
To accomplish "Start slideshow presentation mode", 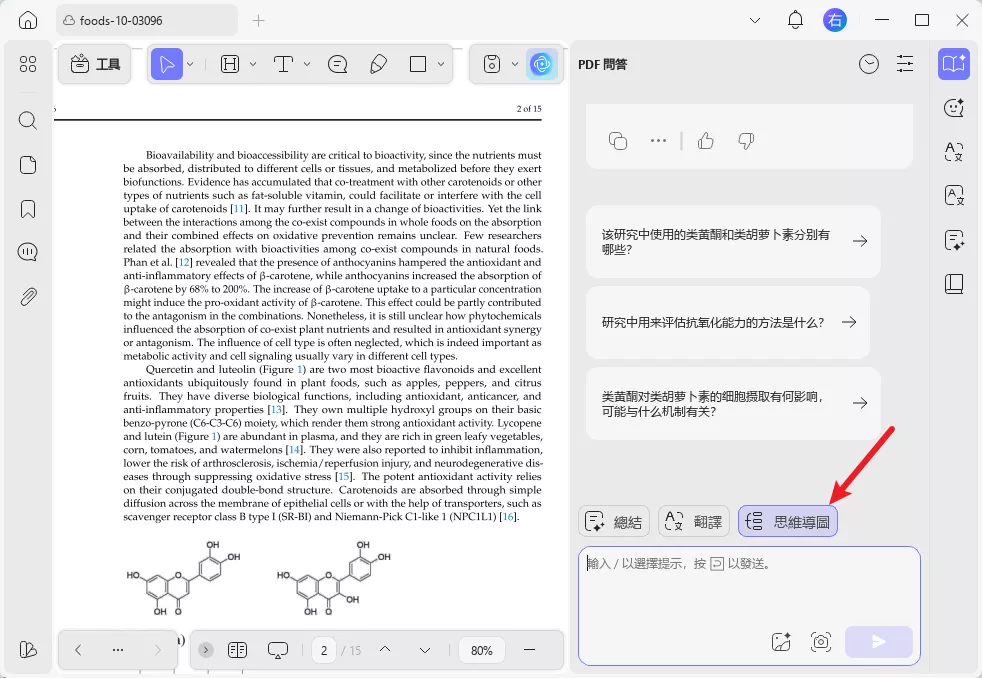I will pos(277,650).
